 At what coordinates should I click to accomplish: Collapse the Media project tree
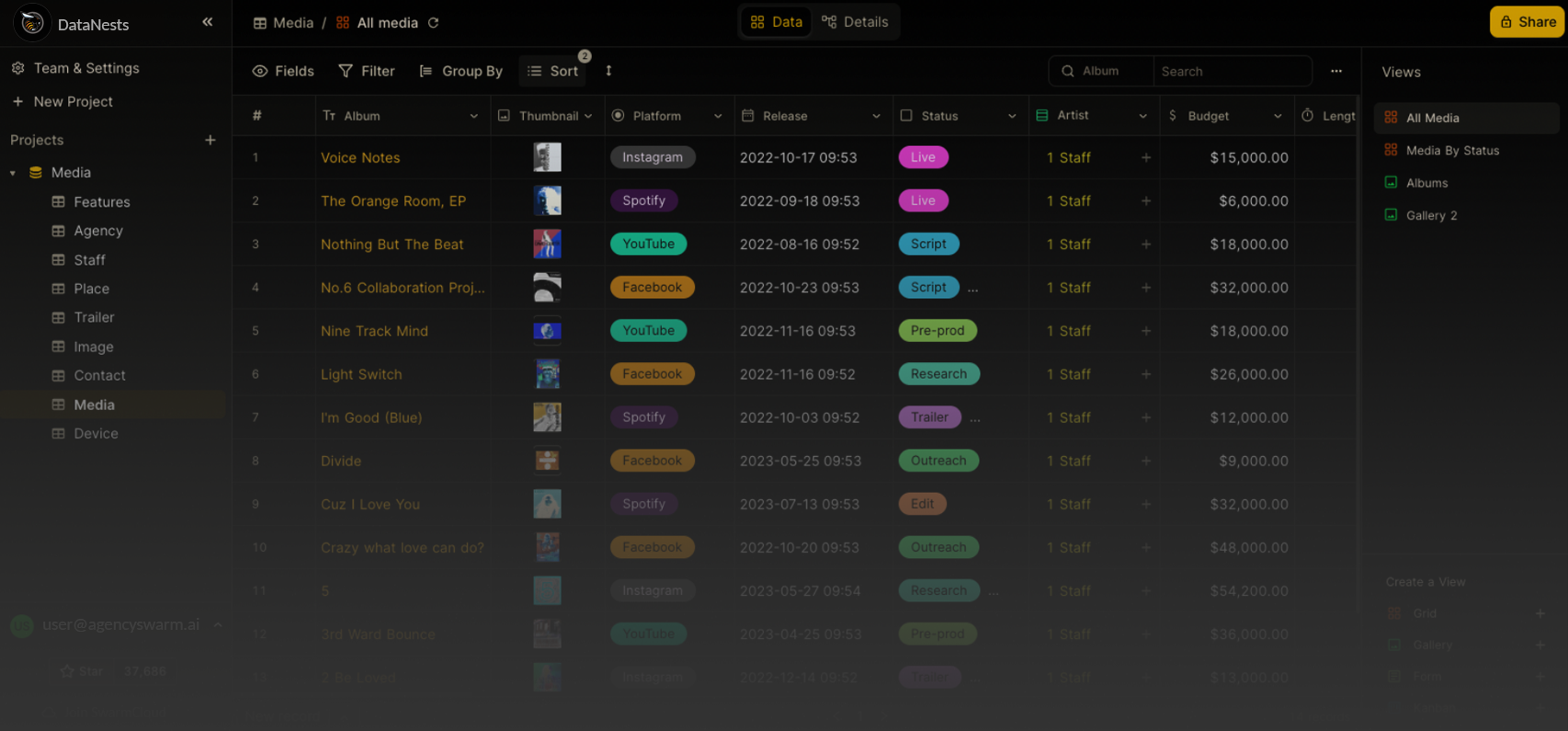coord(13,173)
